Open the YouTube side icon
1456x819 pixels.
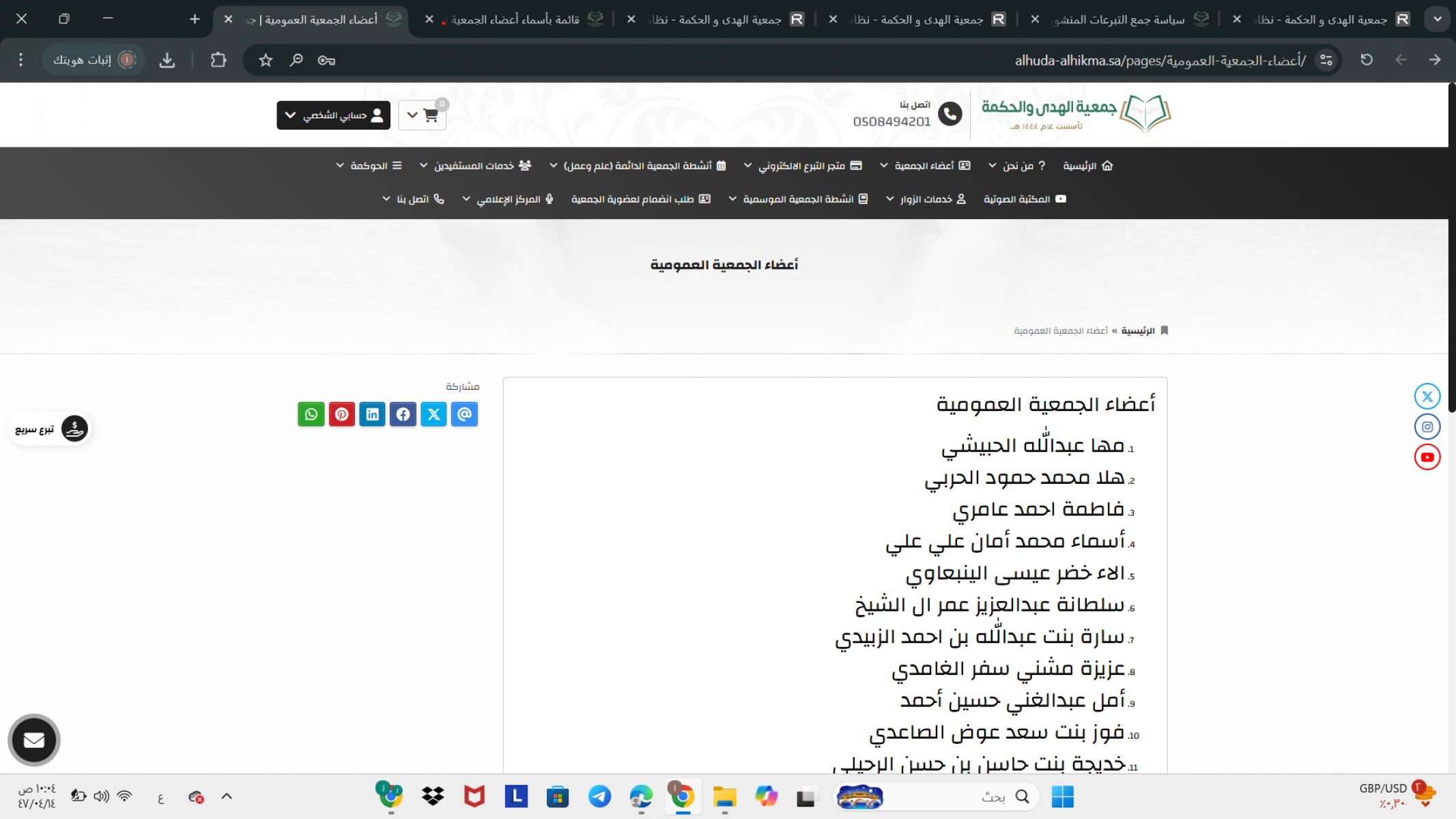[1427, 457]
